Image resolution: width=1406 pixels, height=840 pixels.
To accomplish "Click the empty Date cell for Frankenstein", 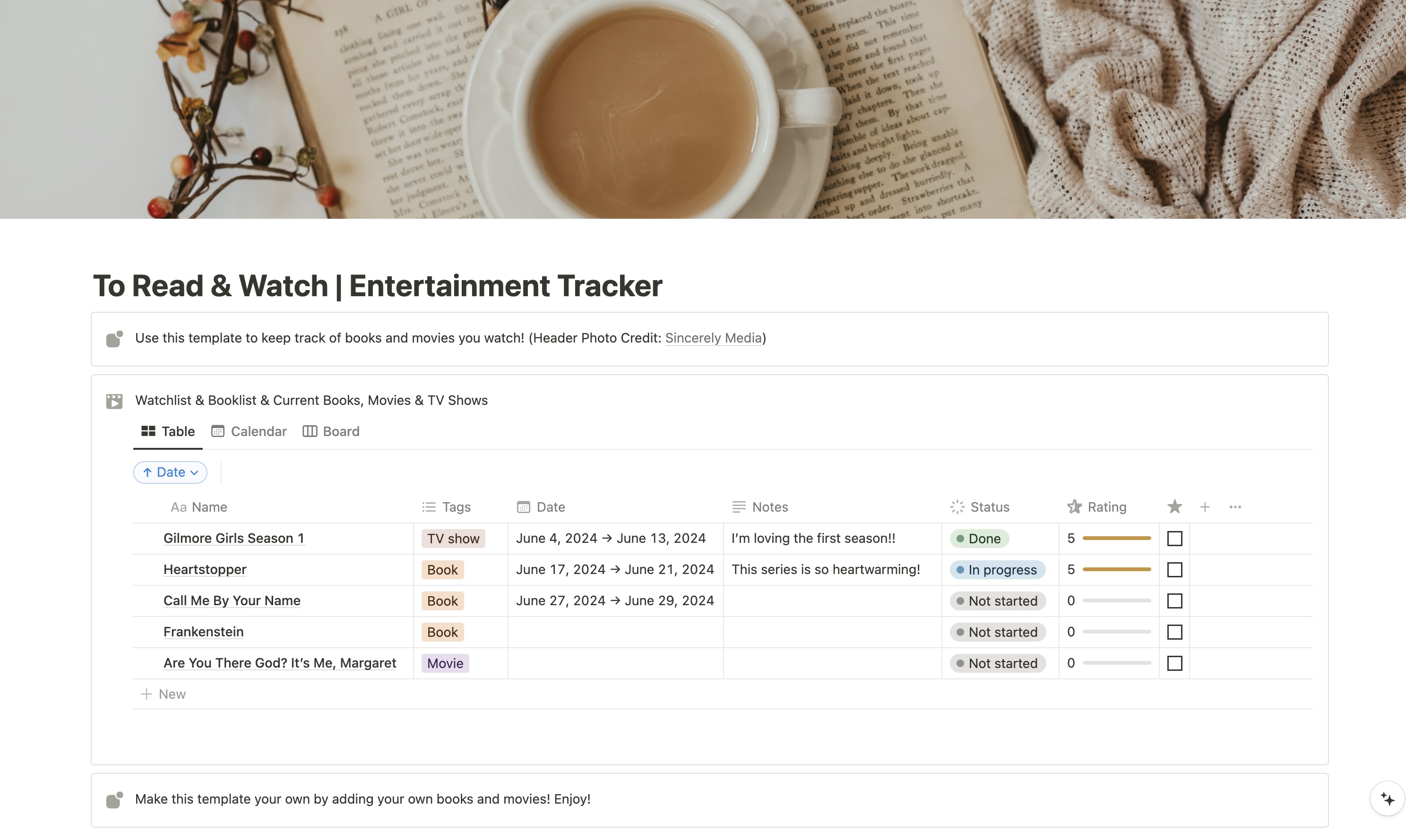I will (x=615, y=632).
